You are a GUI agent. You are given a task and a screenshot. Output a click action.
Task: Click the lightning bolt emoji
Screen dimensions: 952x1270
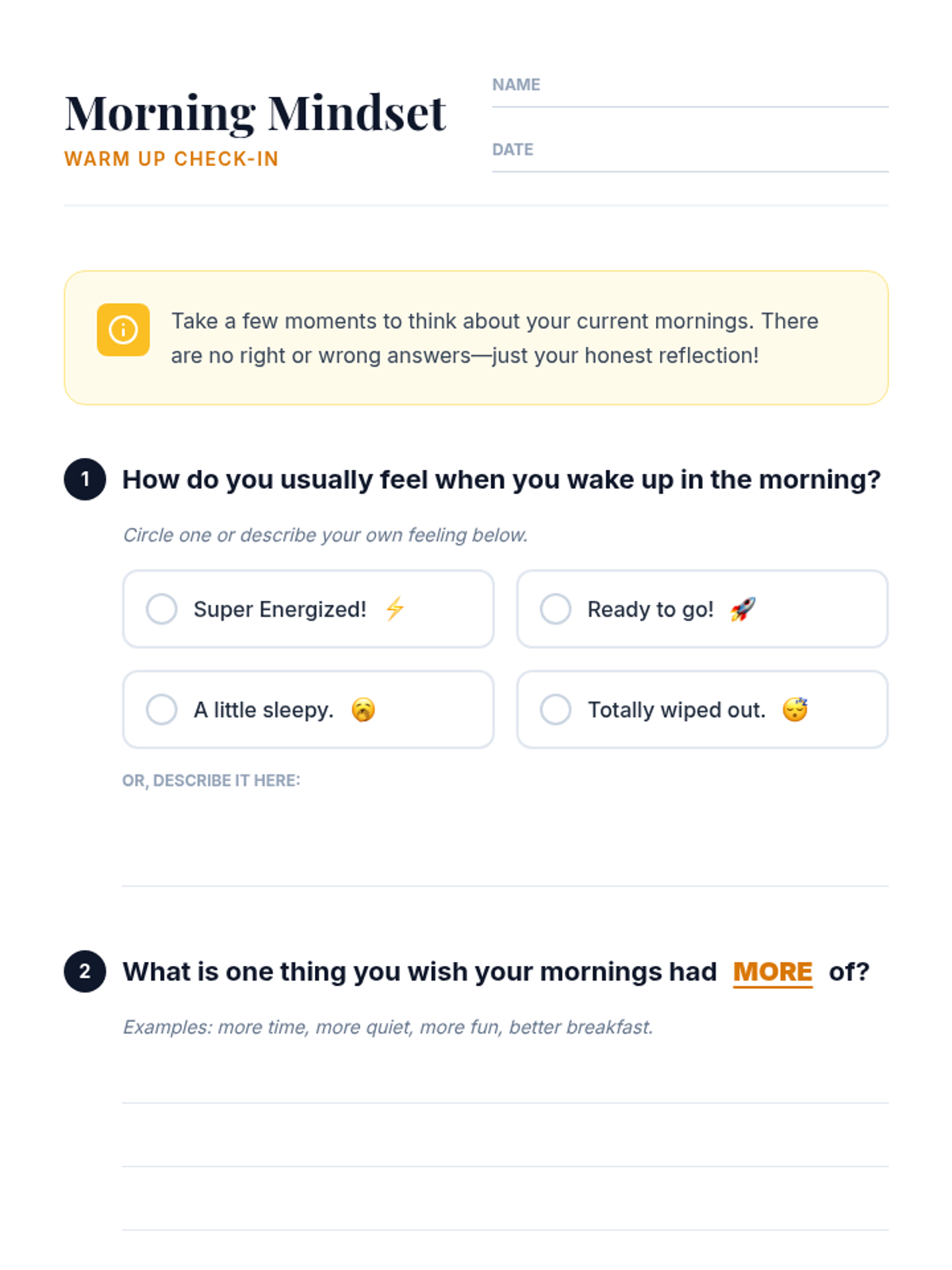(394, 609)
